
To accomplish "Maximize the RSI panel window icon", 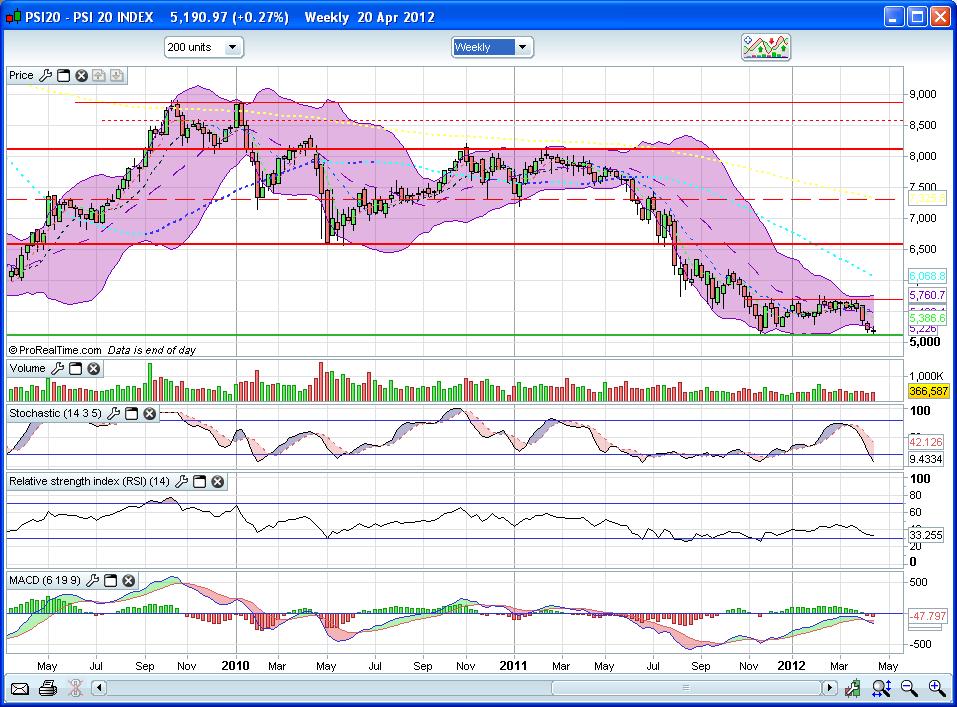I will pyautogui.click(x=199, y=481).
